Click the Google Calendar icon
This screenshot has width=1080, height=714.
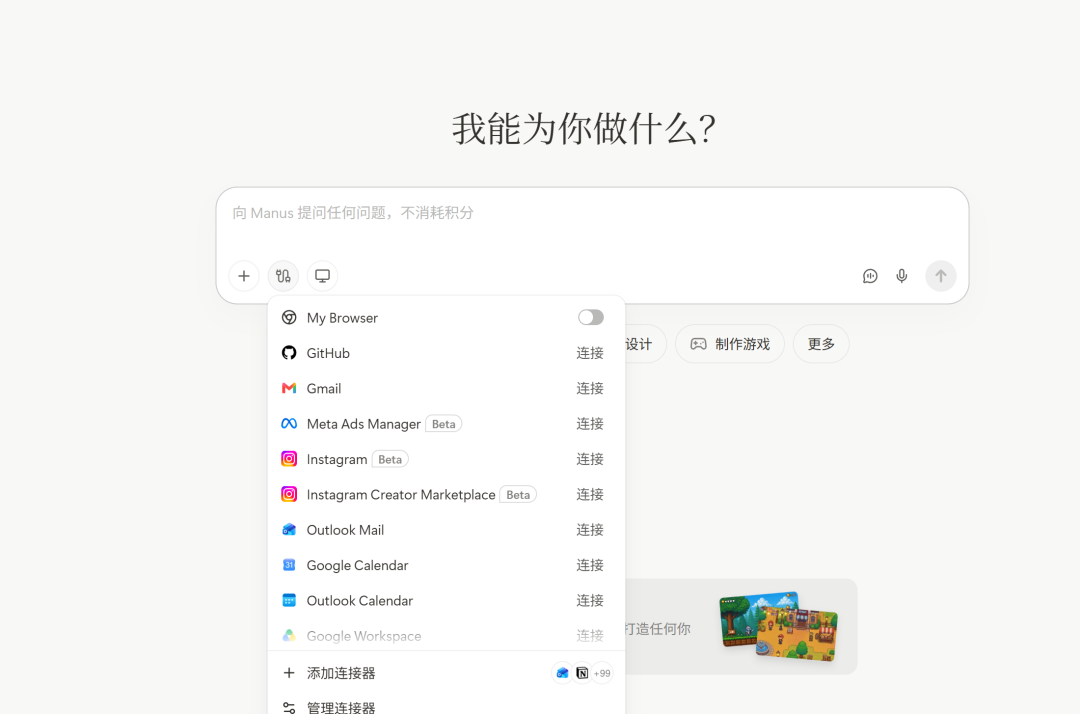(x=289, y=565)
